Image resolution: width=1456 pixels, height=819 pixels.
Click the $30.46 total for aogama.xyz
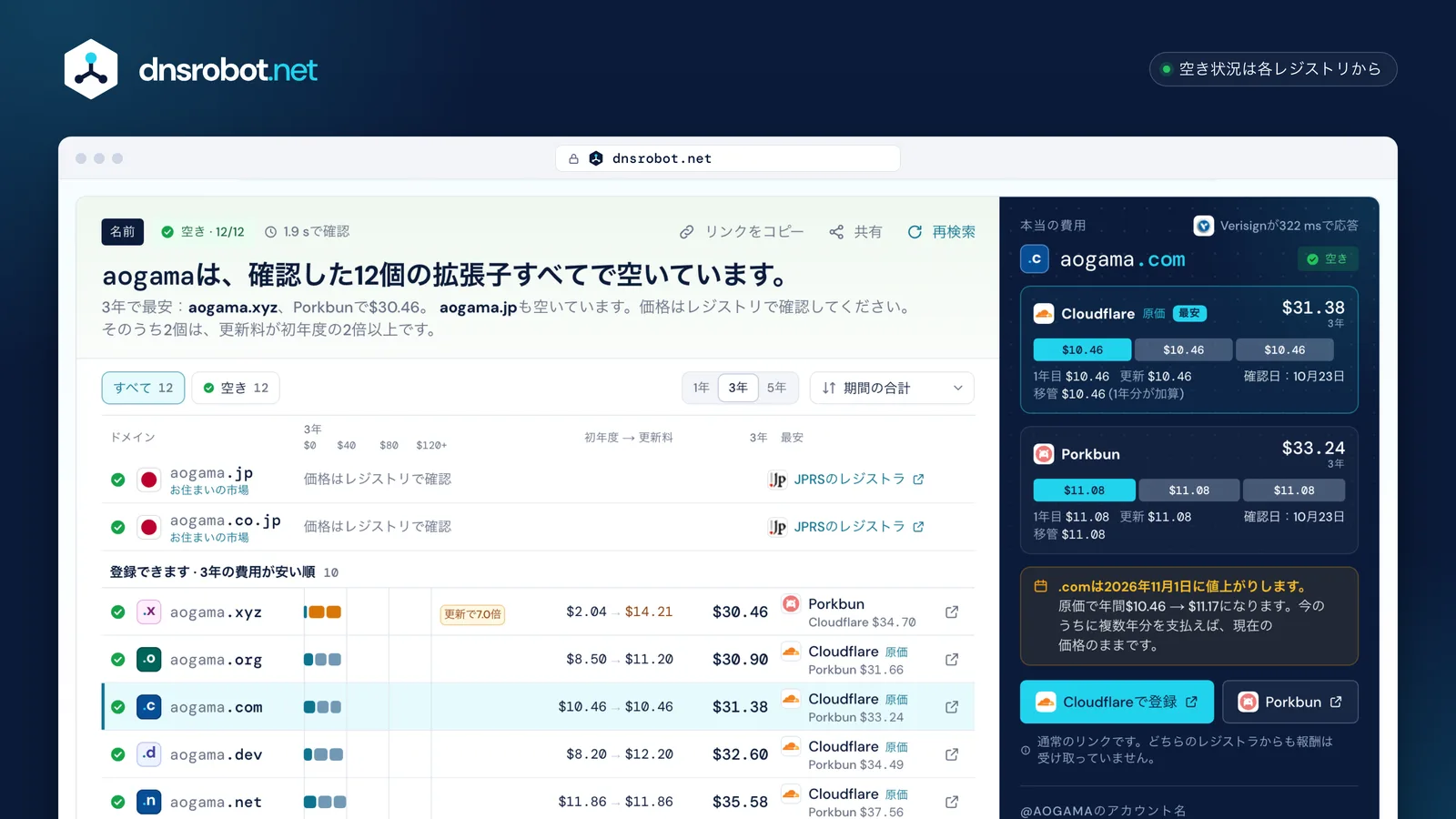point(740,612)
